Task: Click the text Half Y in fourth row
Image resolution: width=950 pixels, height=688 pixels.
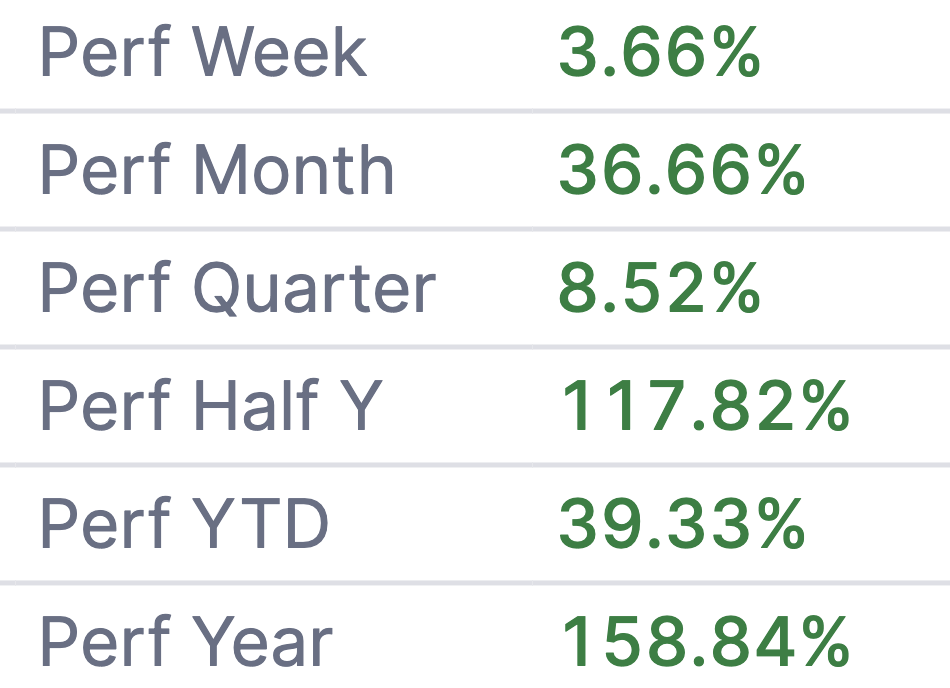Action: (287, 405)
